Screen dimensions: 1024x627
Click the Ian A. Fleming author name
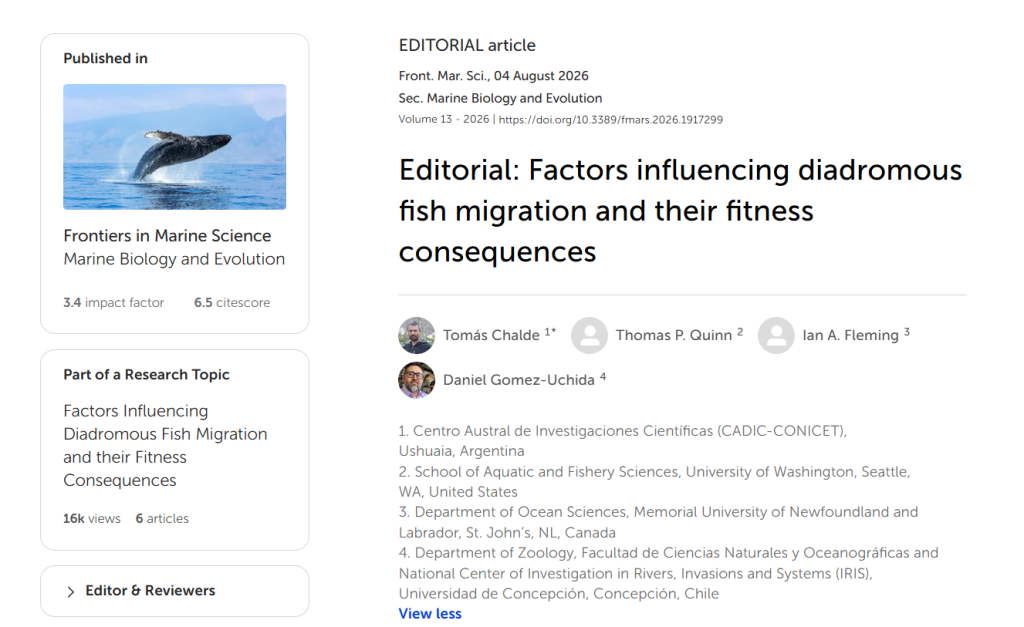pyautogui.click(x=850, y=335)
